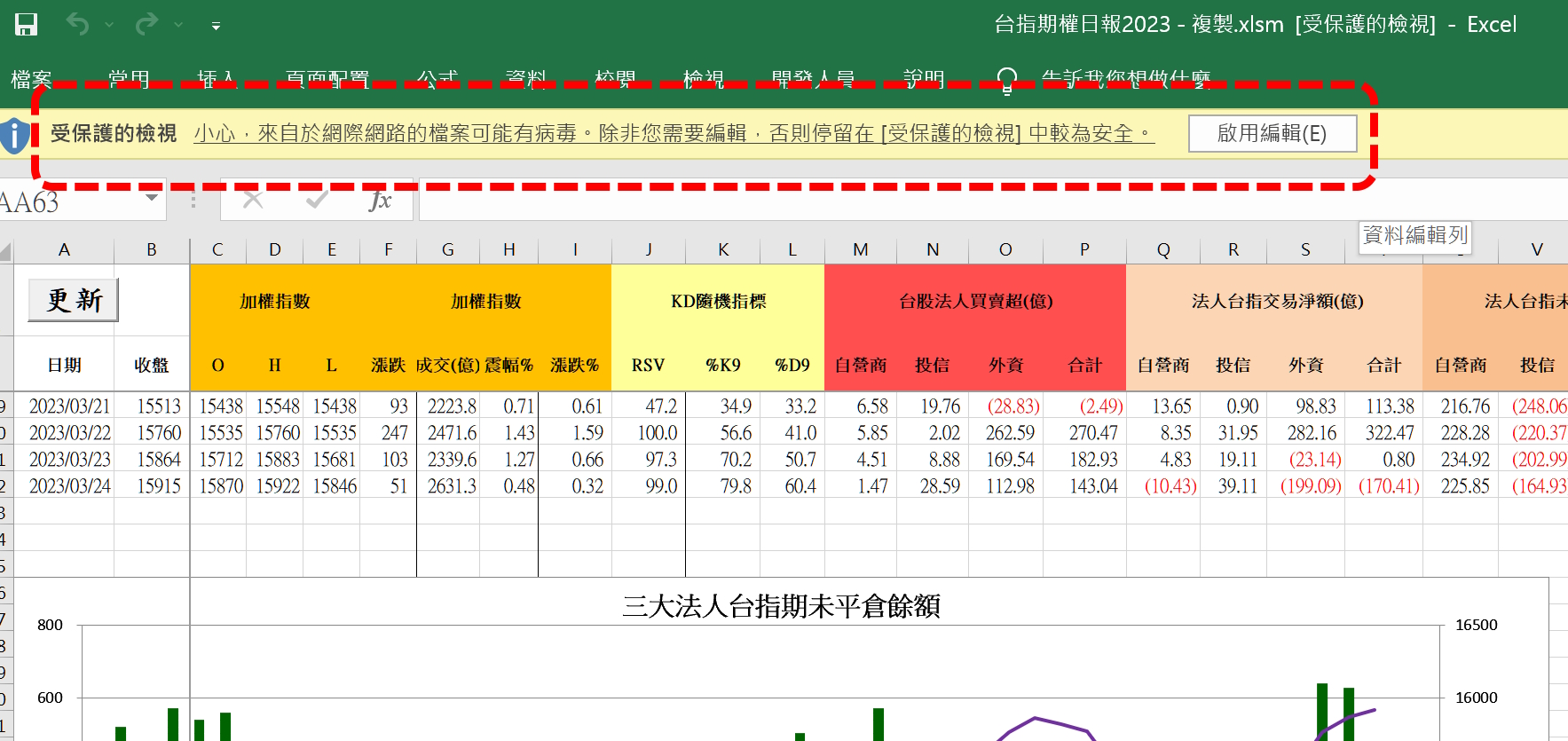Click the cell showing (199.09)

pos(1305,485)
